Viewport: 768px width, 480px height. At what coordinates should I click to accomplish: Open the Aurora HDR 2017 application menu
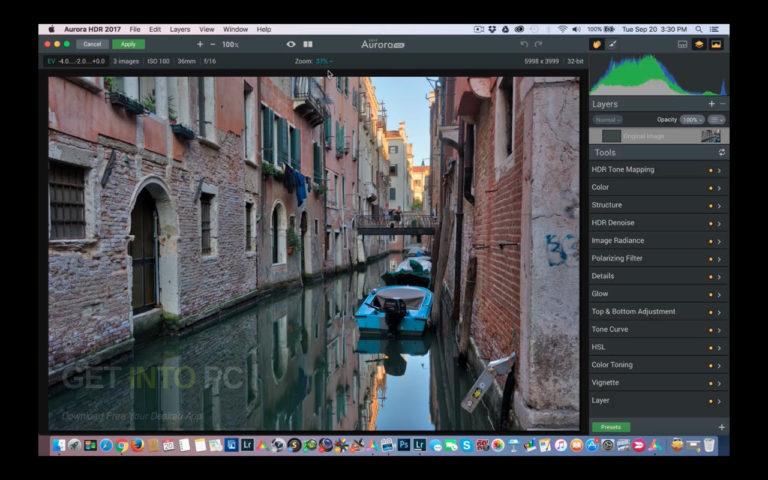point(92,29)
